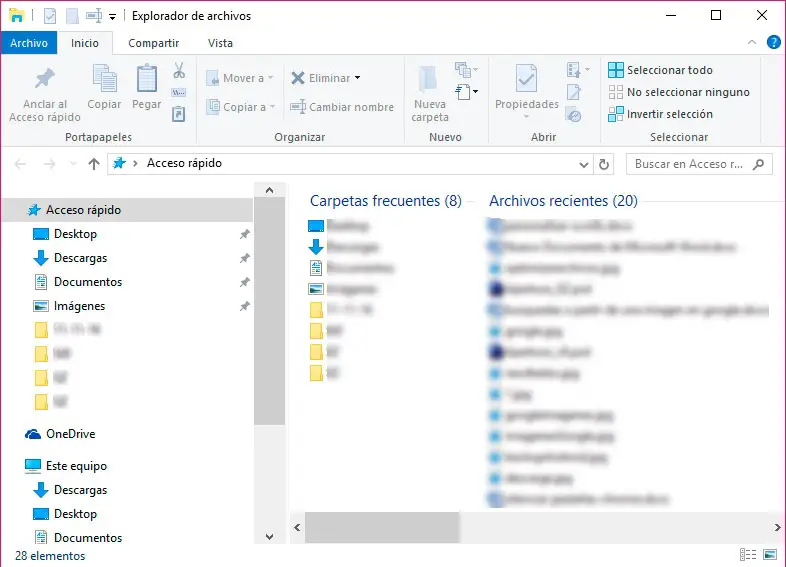
Task: Click the Acceso rápido address bar path
Action: click(184, 163)
